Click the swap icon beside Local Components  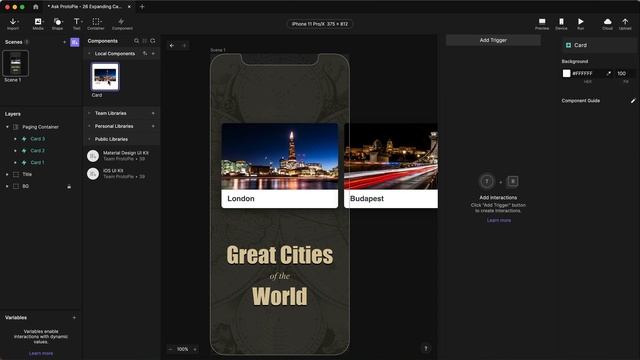(145, 53)
